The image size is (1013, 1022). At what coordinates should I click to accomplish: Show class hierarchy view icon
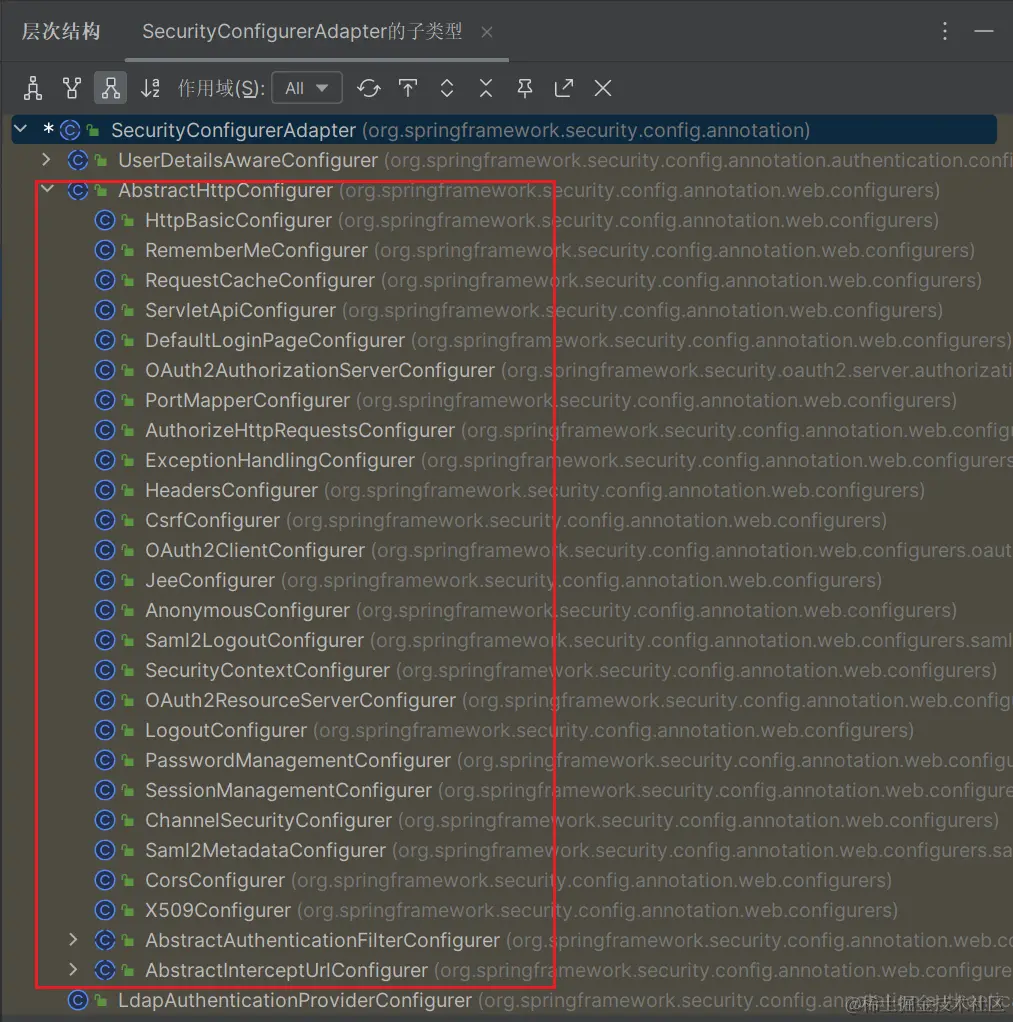[33, 88]
